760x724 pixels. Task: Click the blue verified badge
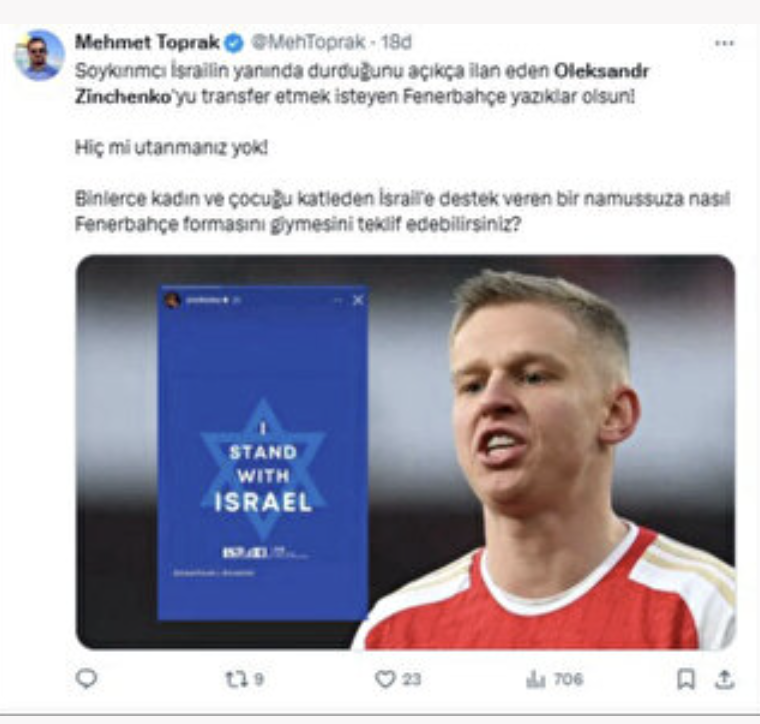coord(233,43)
